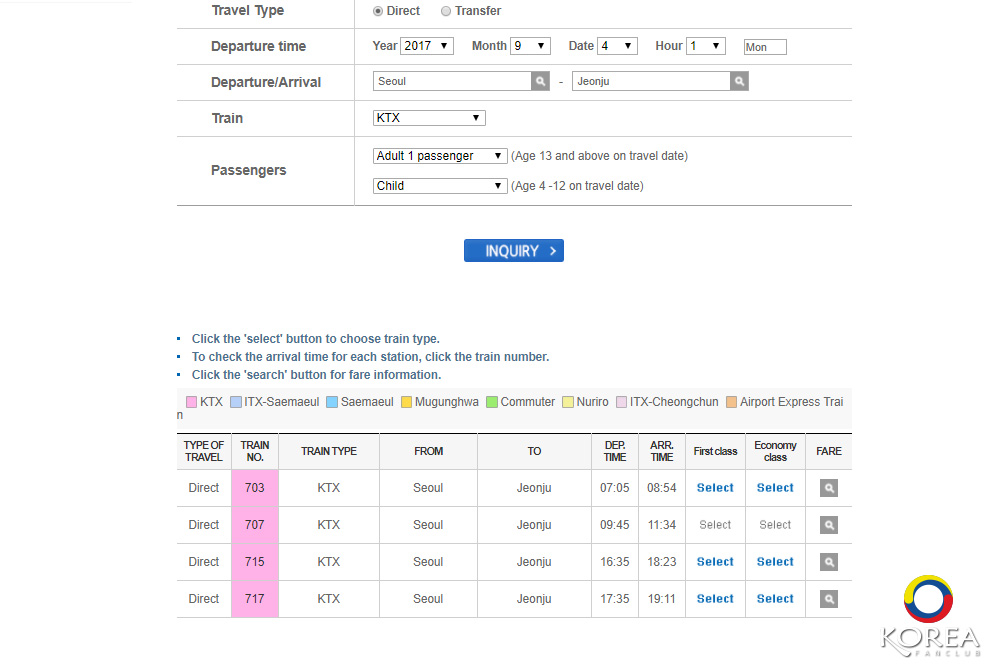Open fare info for train 717
Screen dimensions: 1000x667
pyautogui.click(x=828, y=599)
